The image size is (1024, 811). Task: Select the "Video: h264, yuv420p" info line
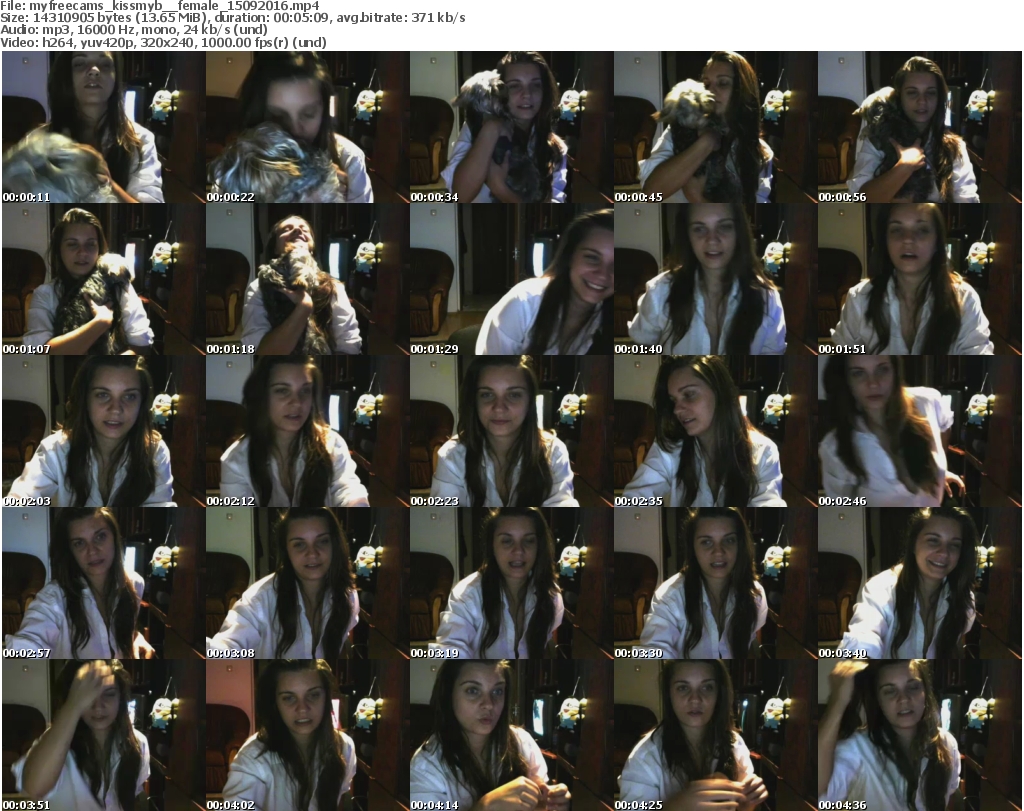[163, 42]
